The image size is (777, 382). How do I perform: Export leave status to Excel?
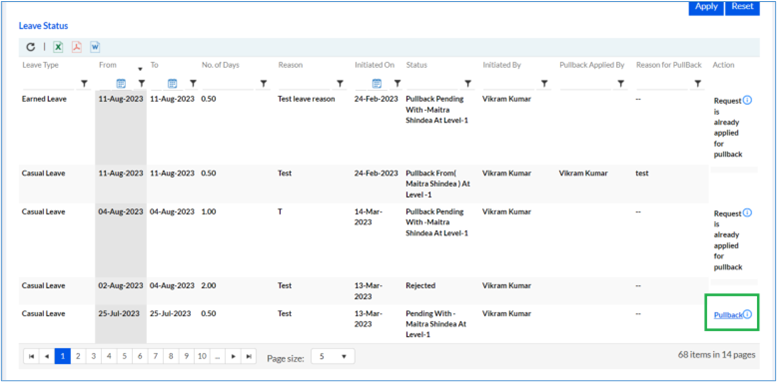[x=58, y=47]
